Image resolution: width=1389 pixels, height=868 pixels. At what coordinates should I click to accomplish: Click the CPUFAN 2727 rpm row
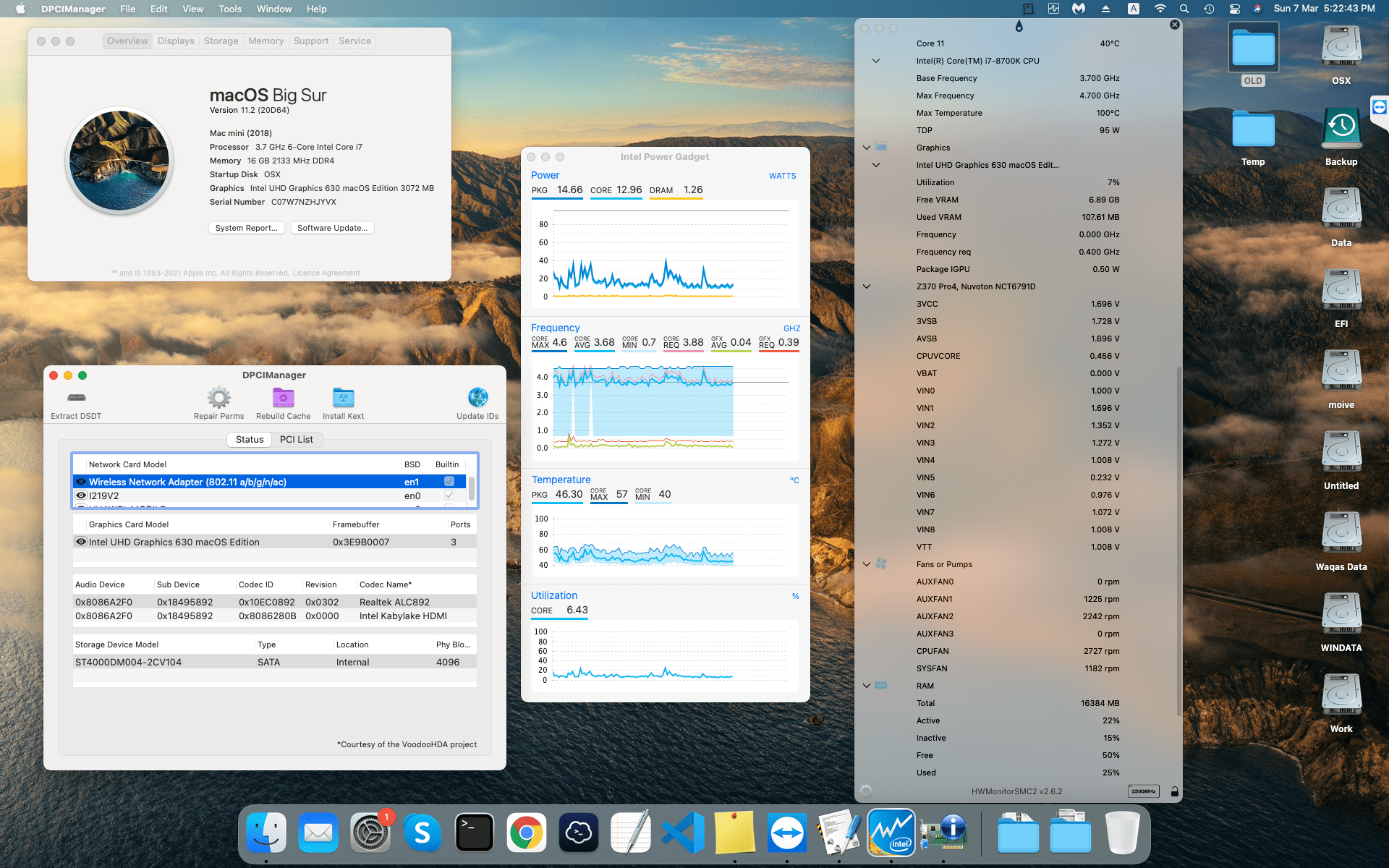[x=1019, y=651]
